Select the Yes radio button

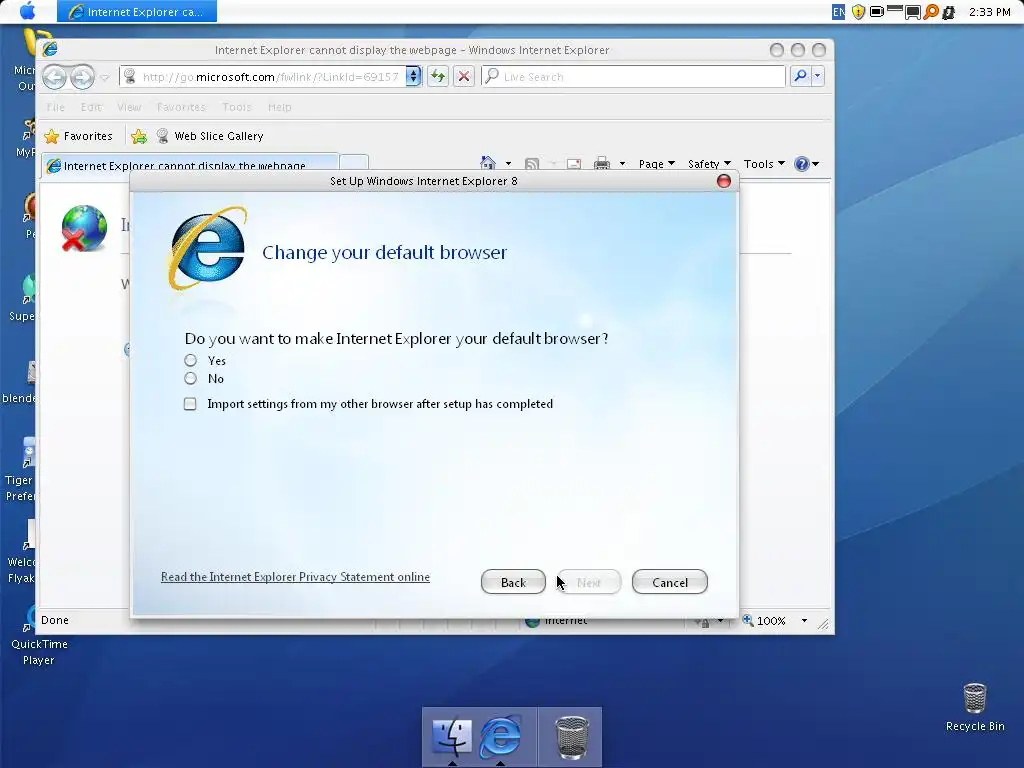(190, 360)
